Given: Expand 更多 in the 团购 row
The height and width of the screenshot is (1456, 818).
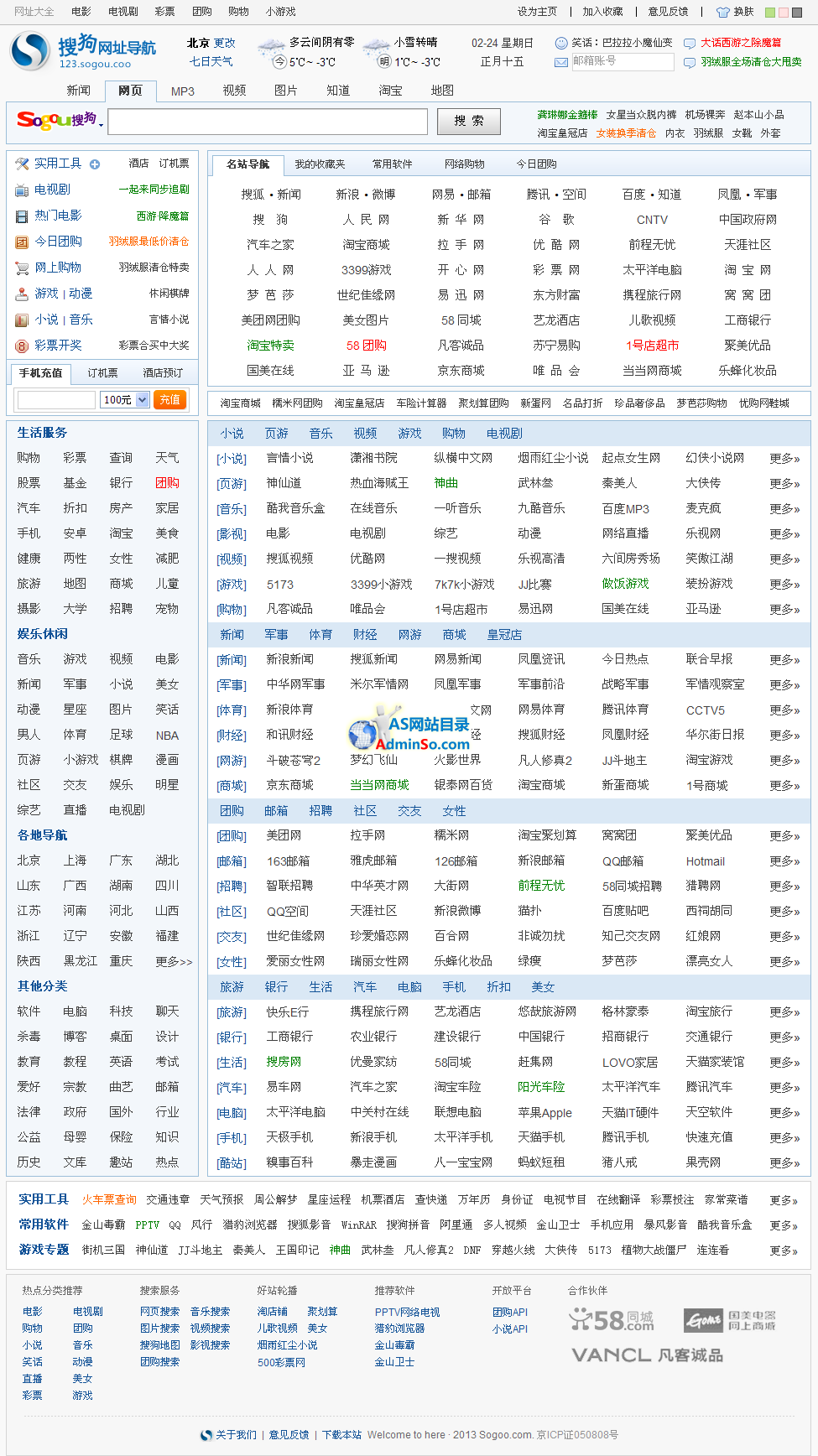Looking at the screenshot, I should [784, 836].
